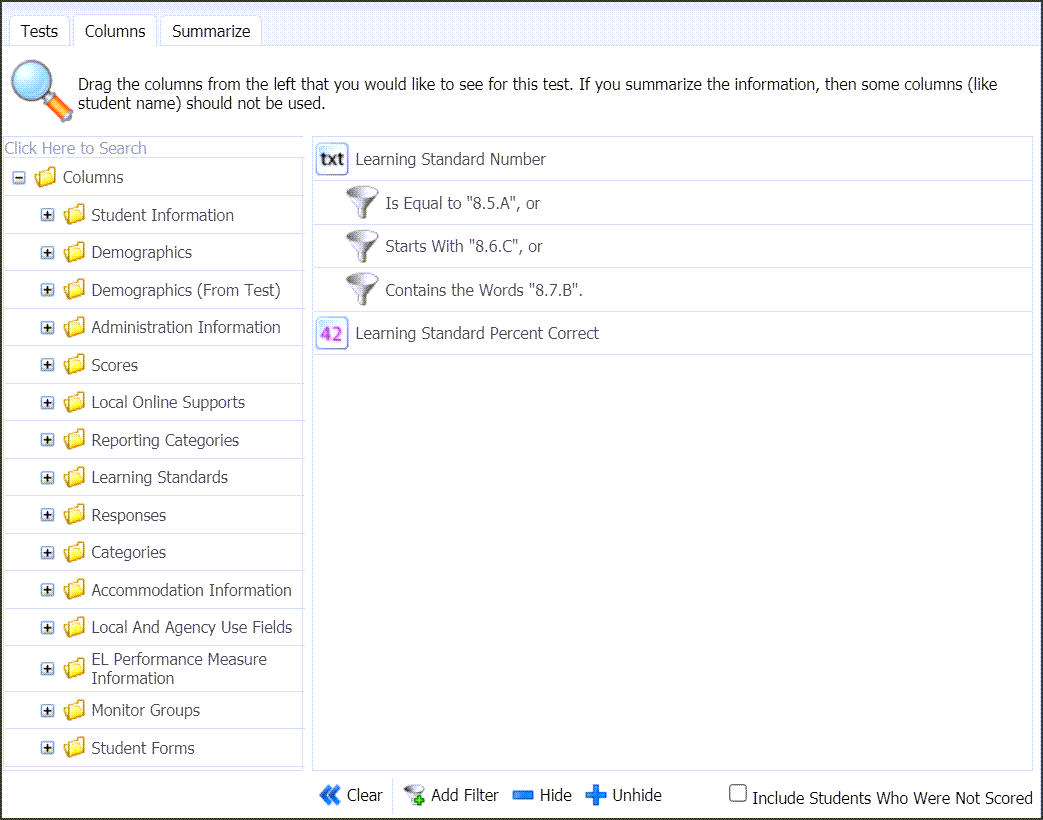
Task: Expand the Accommodation Information node
Action: 47,590
